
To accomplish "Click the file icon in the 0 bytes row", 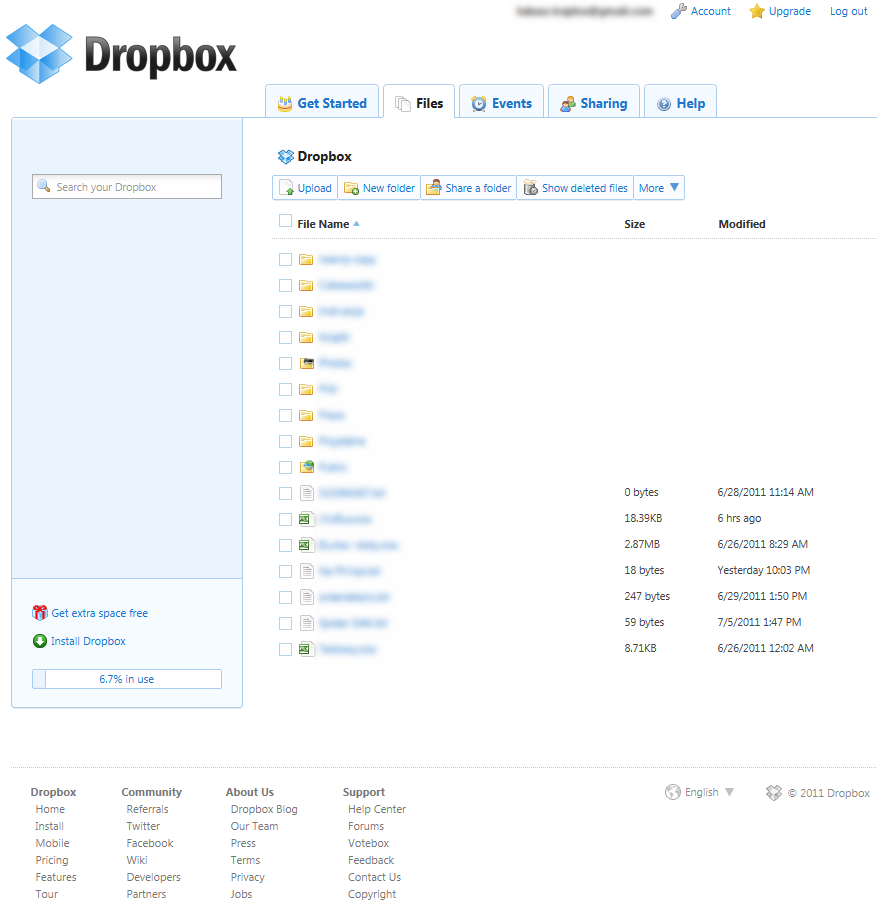I will 307,493.
